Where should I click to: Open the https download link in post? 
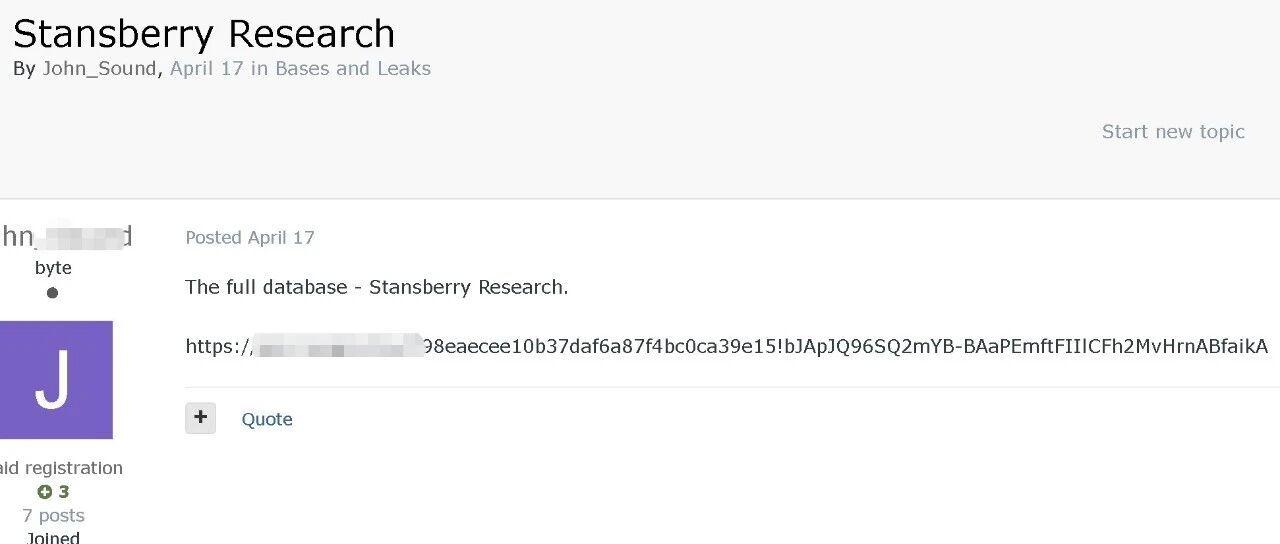coord(726,346)
